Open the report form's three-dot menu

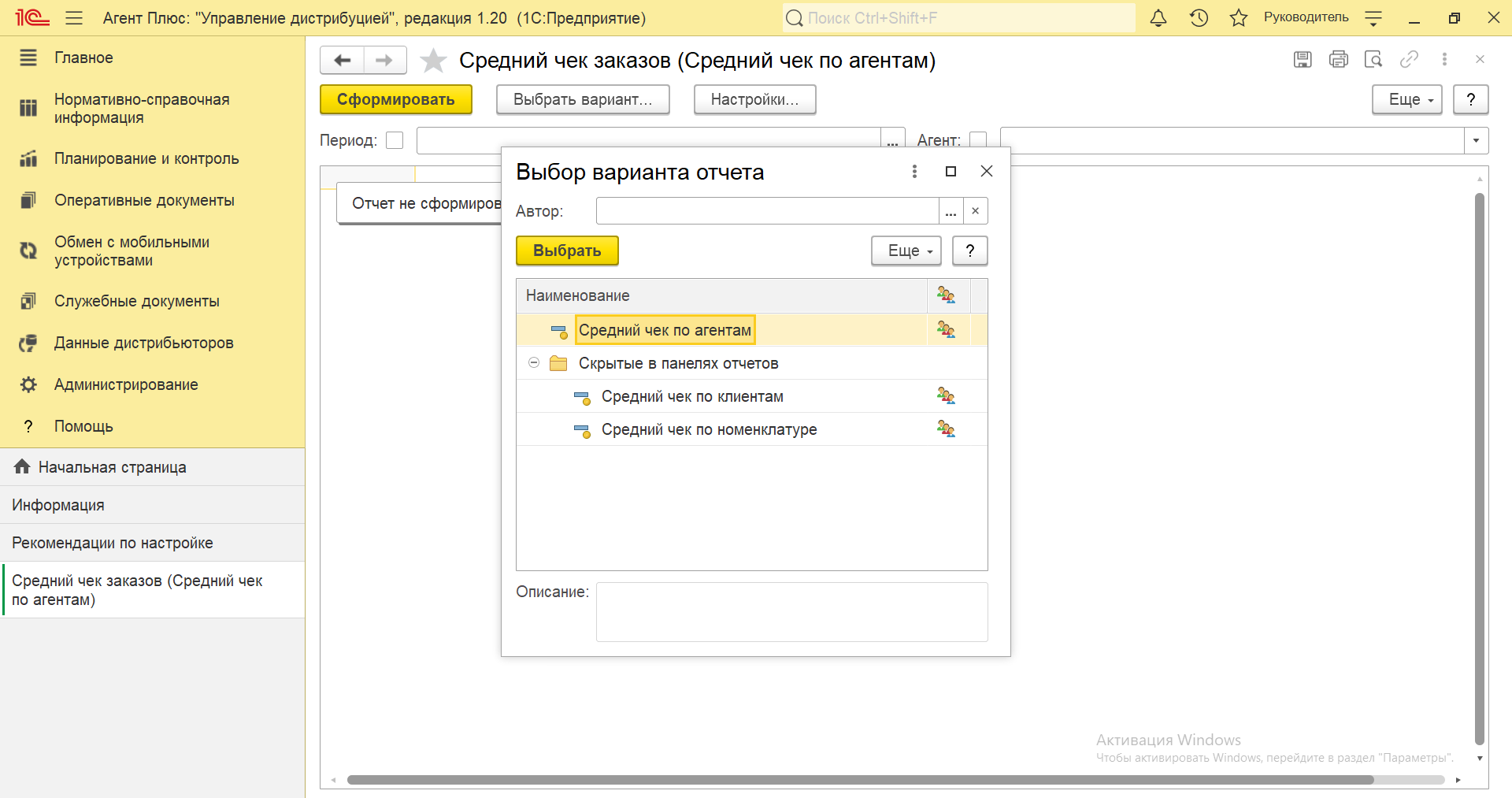(1444, 59)
